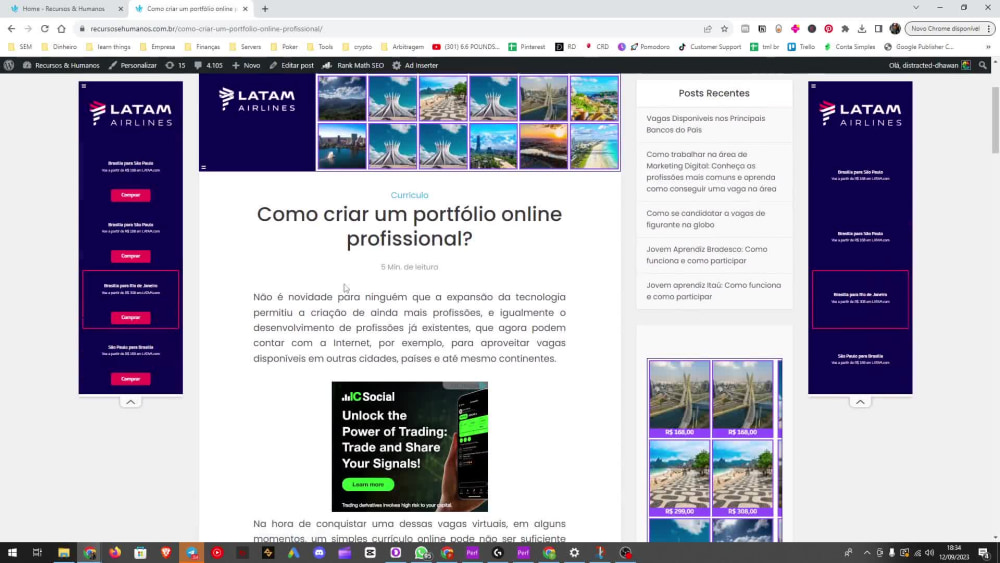Launch File Explorer from the taskbar
The height and width of the screenshot is (563, 1000).
[64, 553]
